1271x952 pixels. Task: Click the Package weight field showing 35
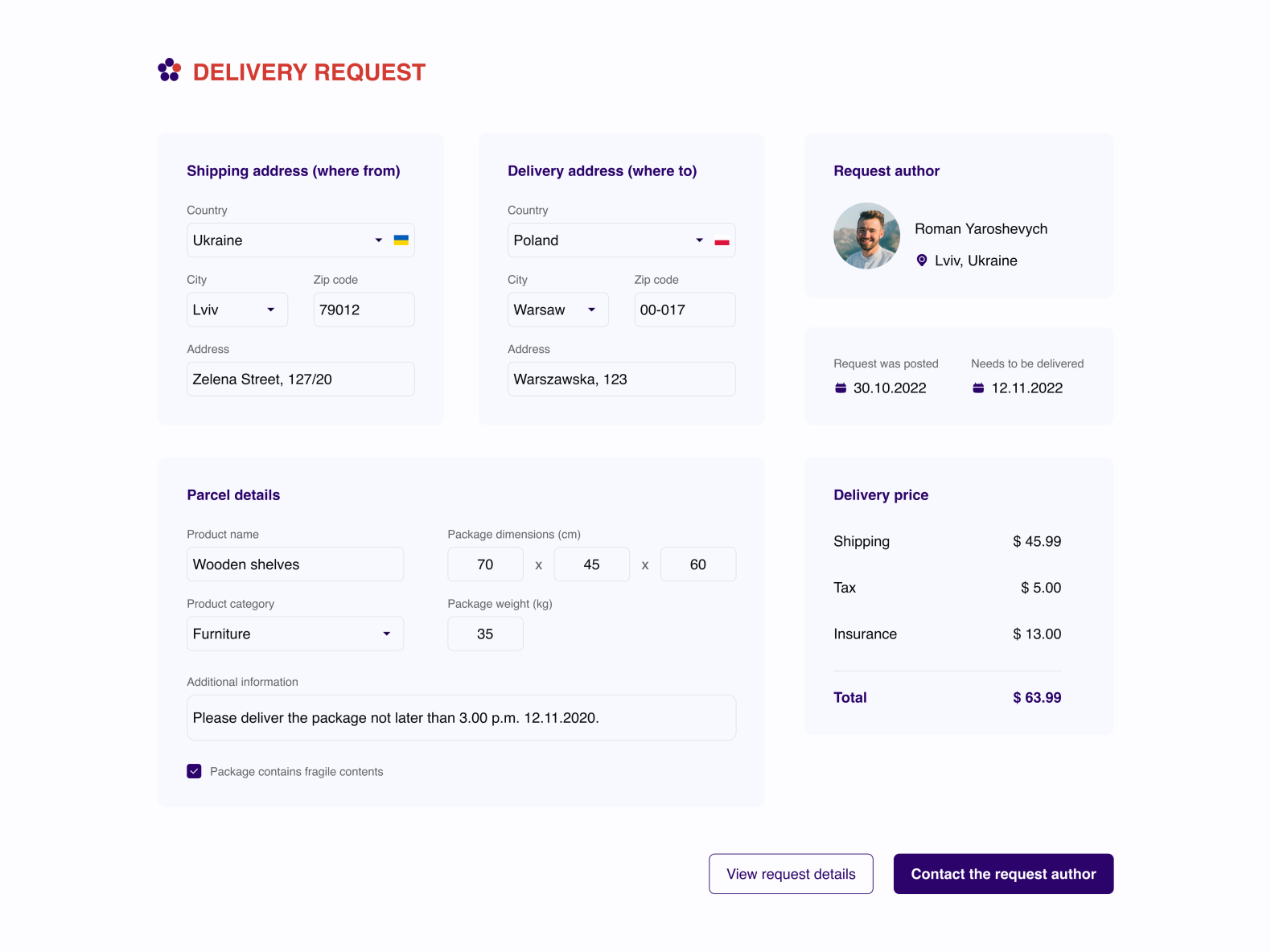coord(485,634)
